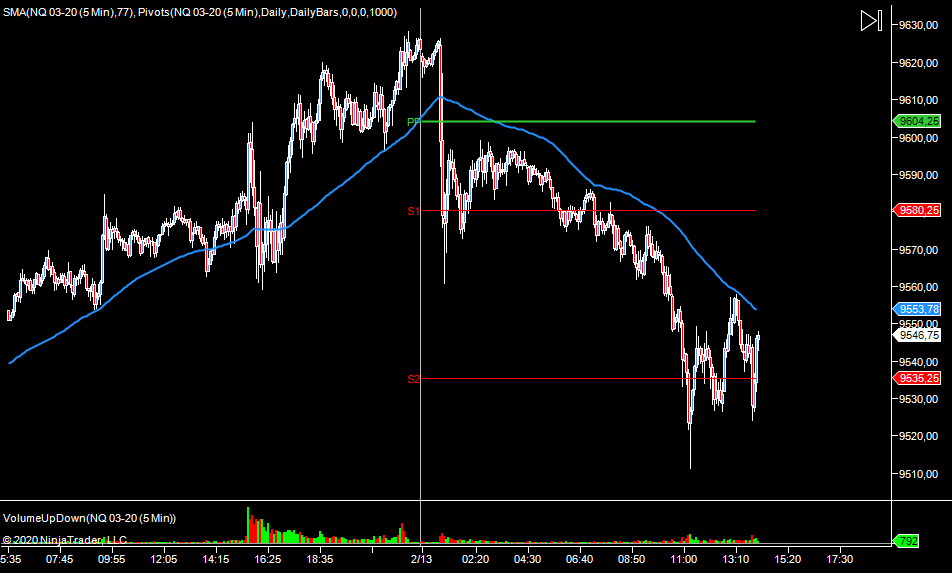
Task: Click the PP pivot point label
Action: [413, 123]
